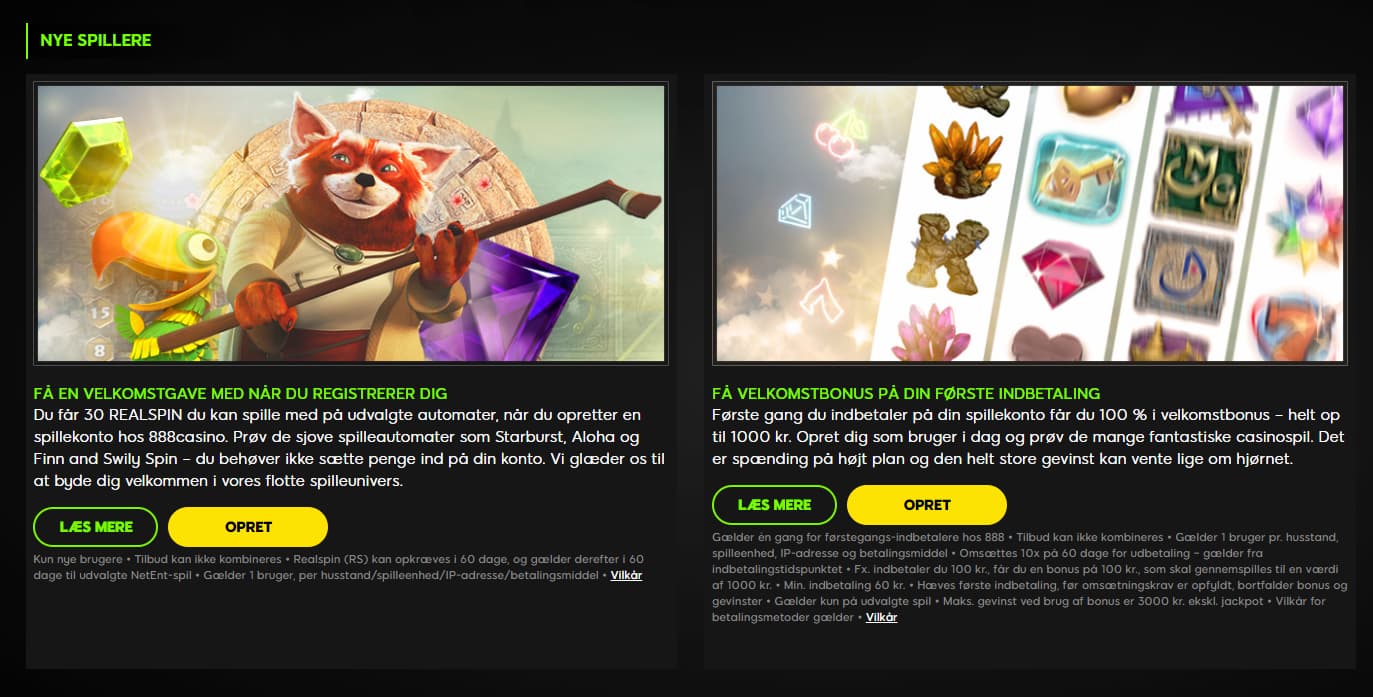Screen dimensions: 1373x697
Task: Click the first deposit bonus heading text
Action: point(906,393)
